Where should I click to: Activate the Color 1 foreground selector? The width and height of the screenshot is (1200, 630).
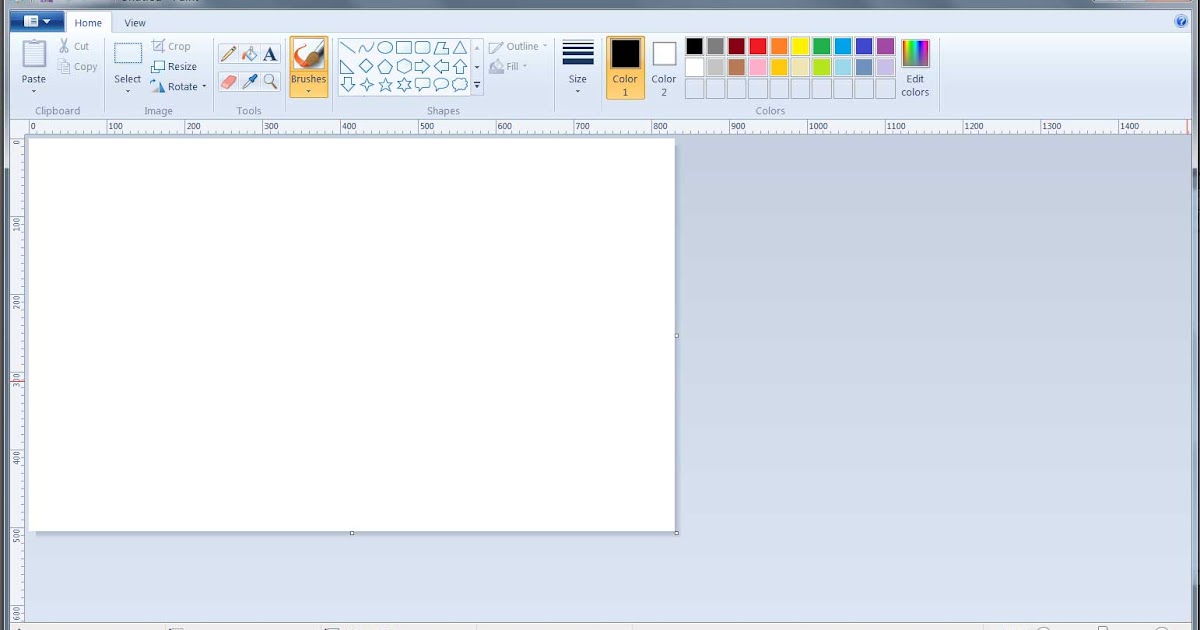(x=625, y=68)
